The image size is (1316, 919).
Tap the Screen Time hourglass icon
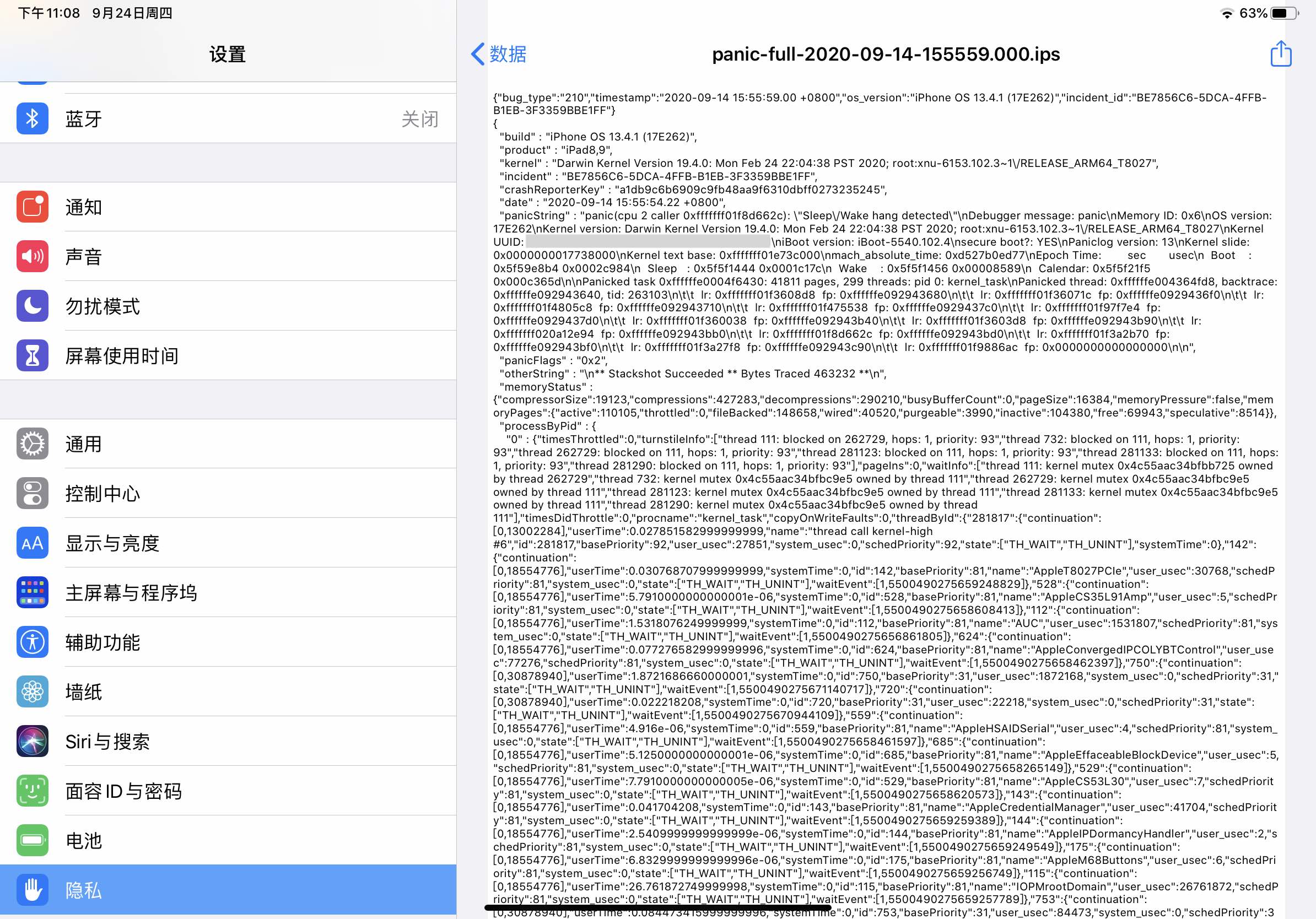(33, 355)
